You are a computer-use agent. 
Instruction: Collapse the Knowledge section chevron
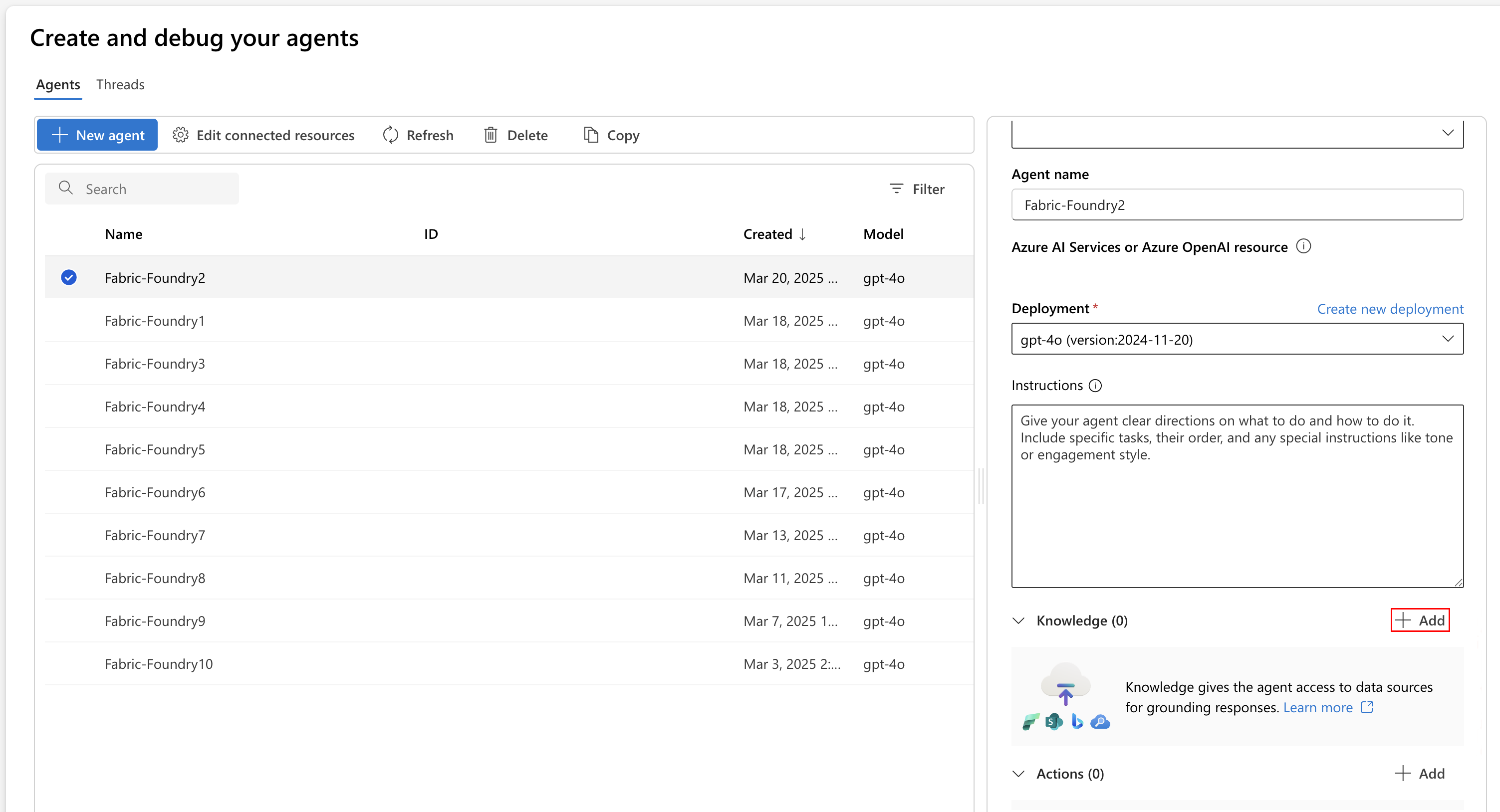(x=1018, y=620)
